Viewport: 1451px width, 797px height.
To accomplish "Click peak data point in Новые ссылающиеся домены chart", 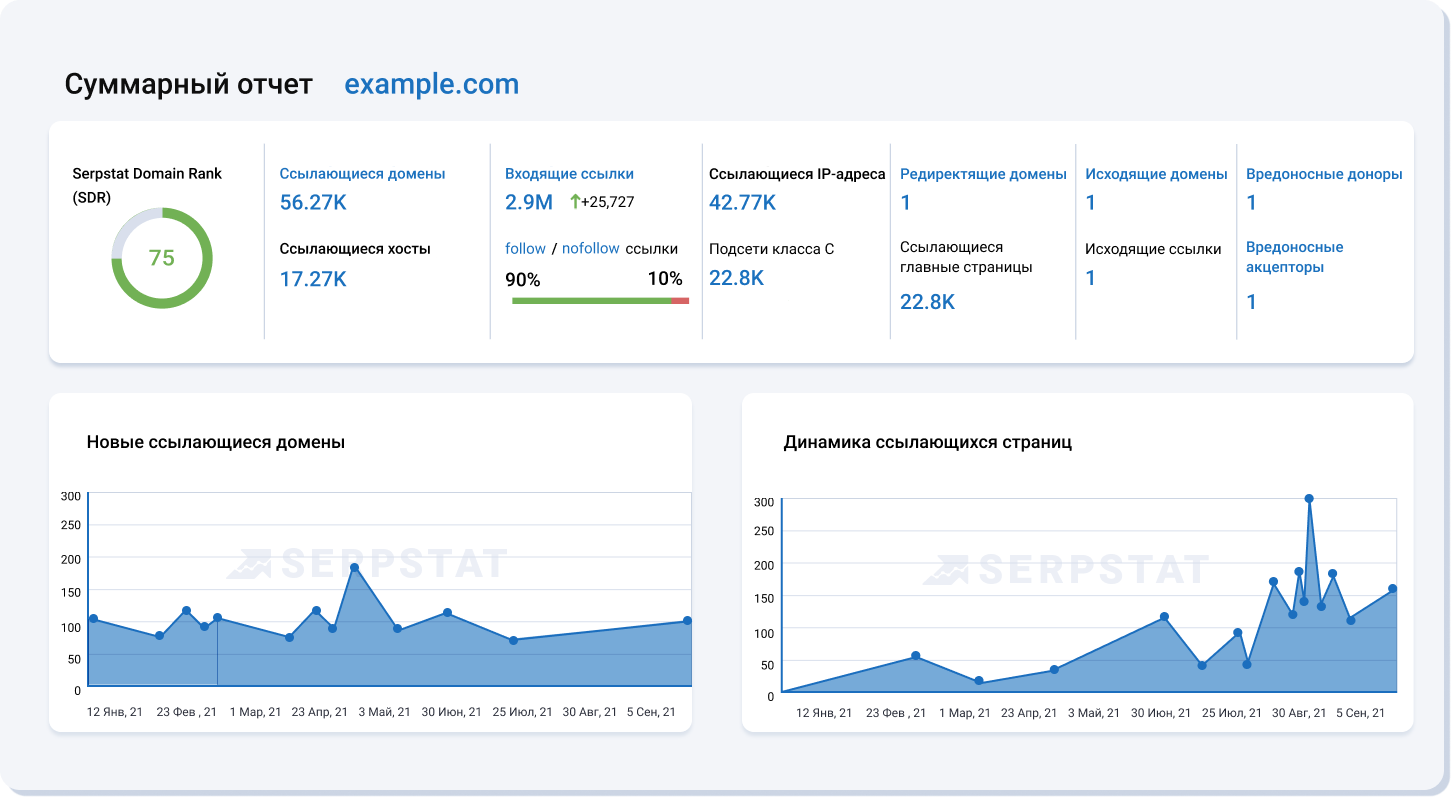I will 354,568.
